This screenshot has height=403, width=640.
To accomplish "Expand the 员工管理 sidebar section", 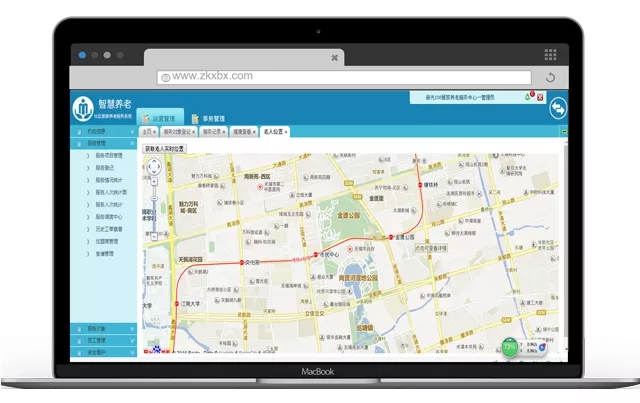I will [x=105, y=340].
